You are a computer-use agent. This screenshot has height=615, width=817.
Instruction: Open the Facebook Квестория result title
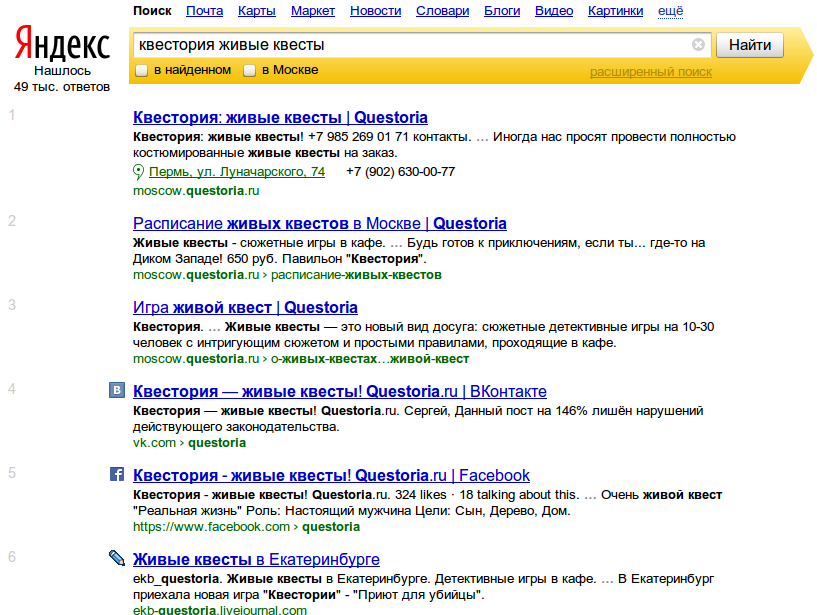click(331, 475)
